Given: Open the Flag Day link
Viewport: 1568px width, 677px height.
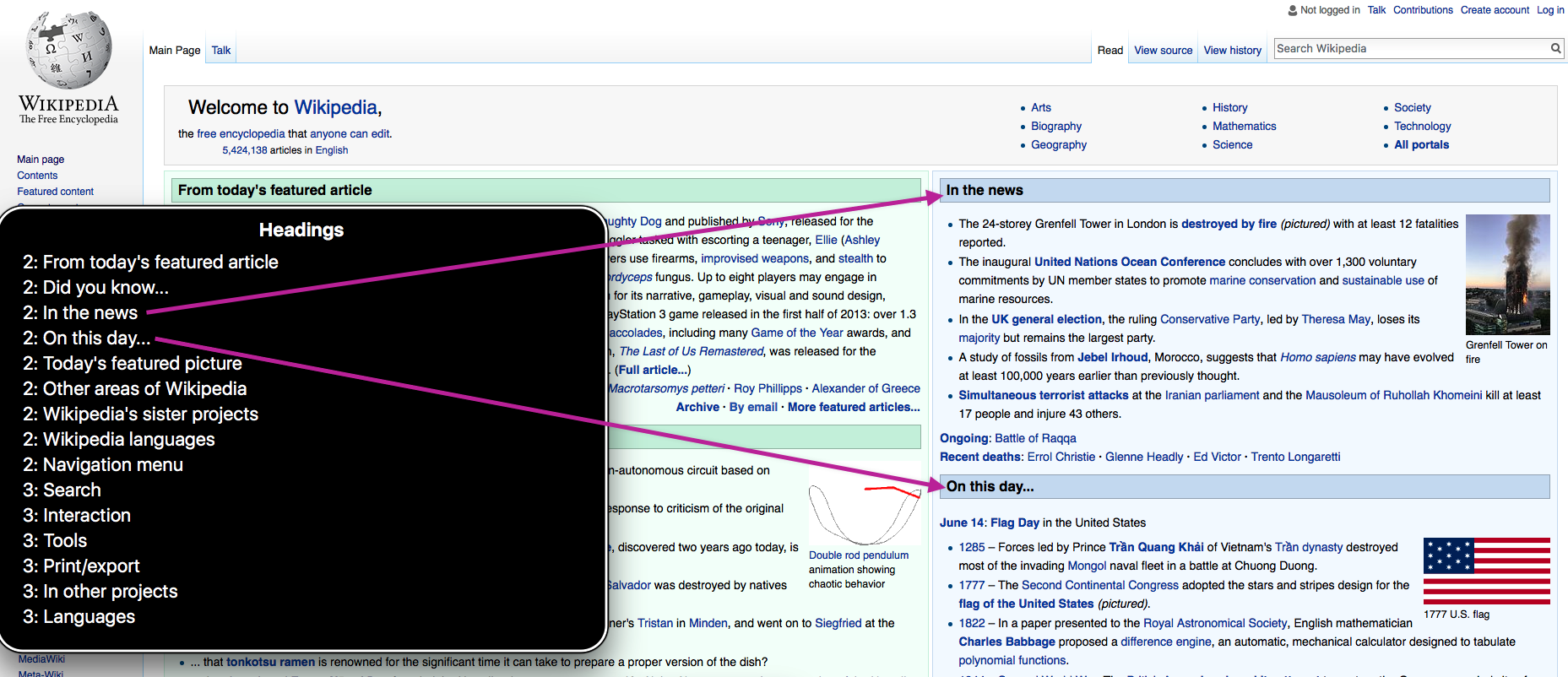Looking at the screenshot, I should pos(1014,523).
